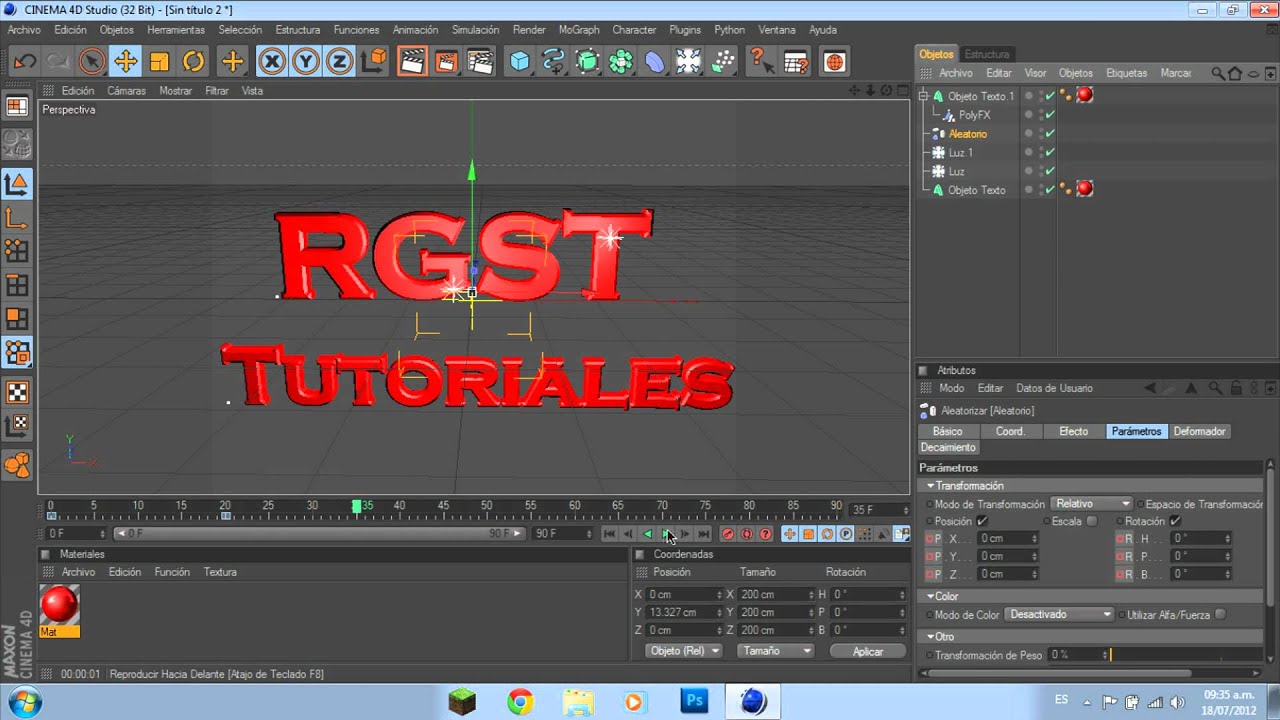Screen dimensions: 1280x720
Task: Play the animation forwards
Action: coord(667,534)
